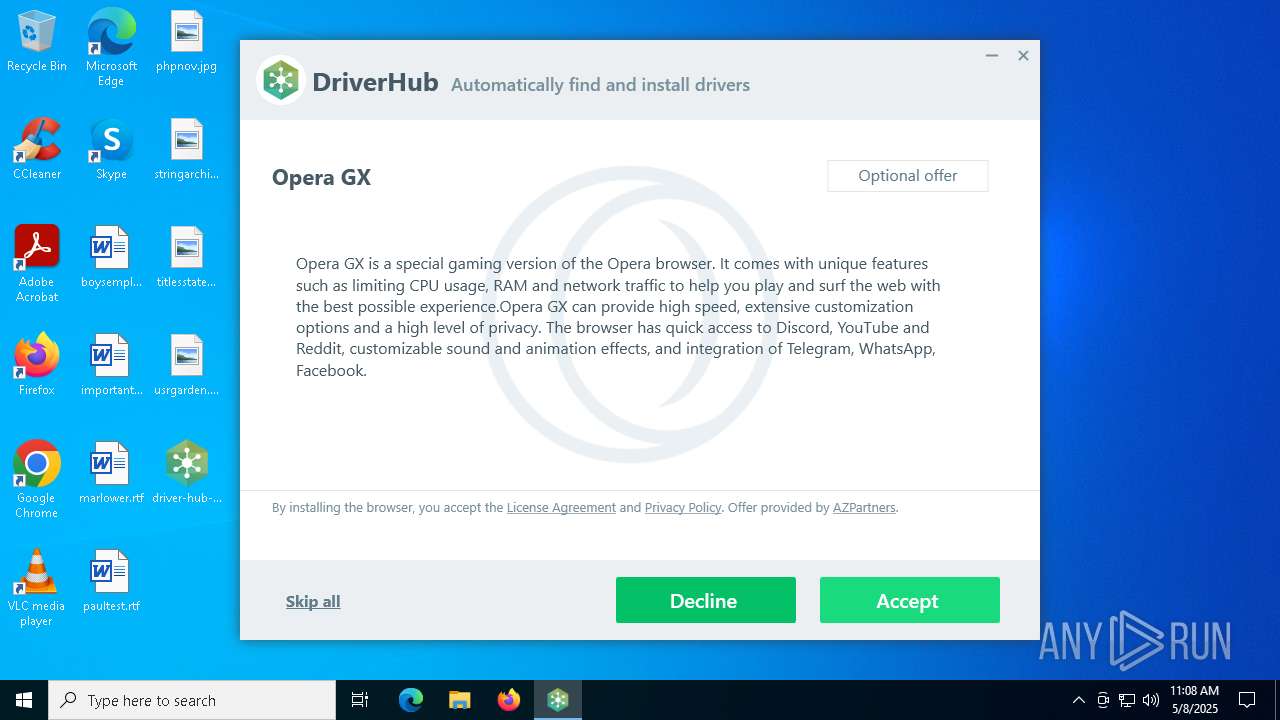Launch Adobe Acrobat desktop icon

pyautogui.click(x=37, y=264)
